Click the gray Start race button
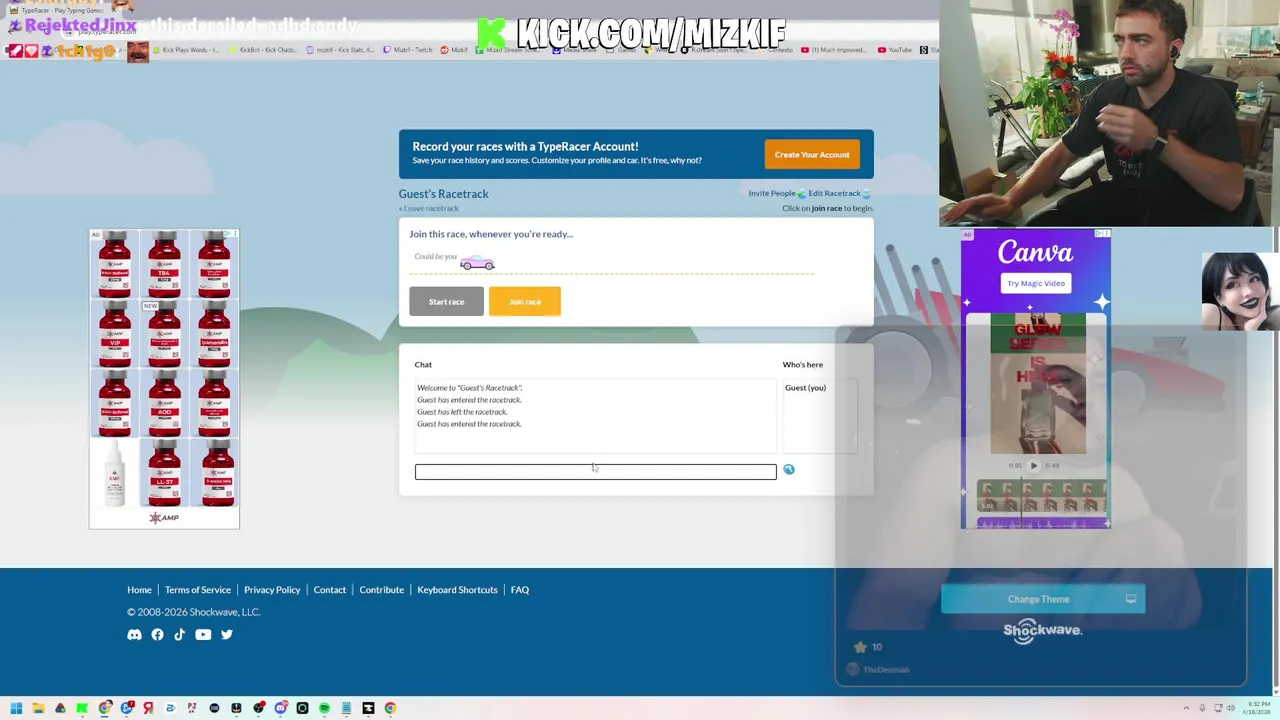Screen dimensions: 1280x720 (x=446, y=302)
